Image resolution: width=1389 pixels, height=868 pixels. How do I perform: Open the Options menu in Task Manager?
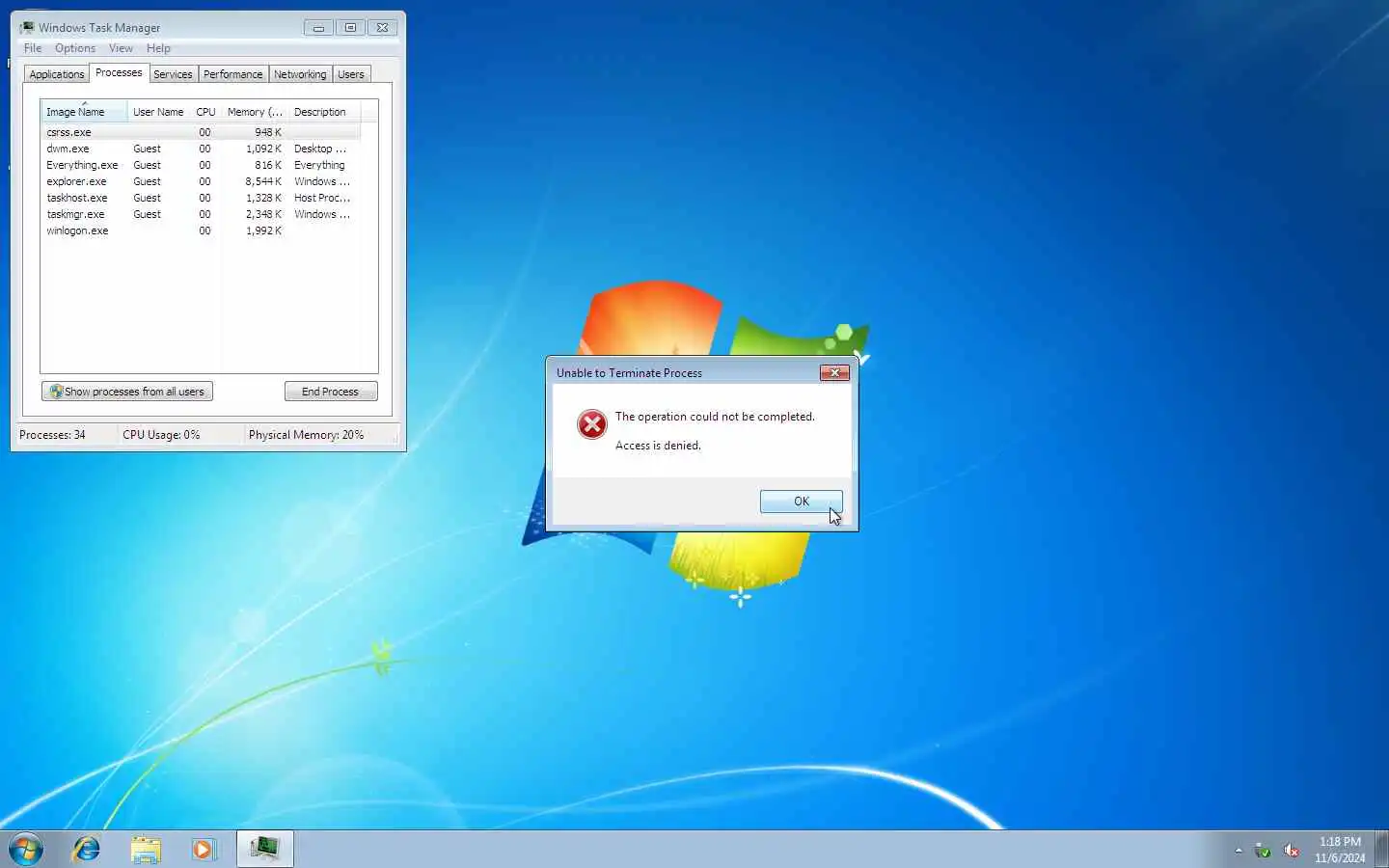click(x=75, y=48)
